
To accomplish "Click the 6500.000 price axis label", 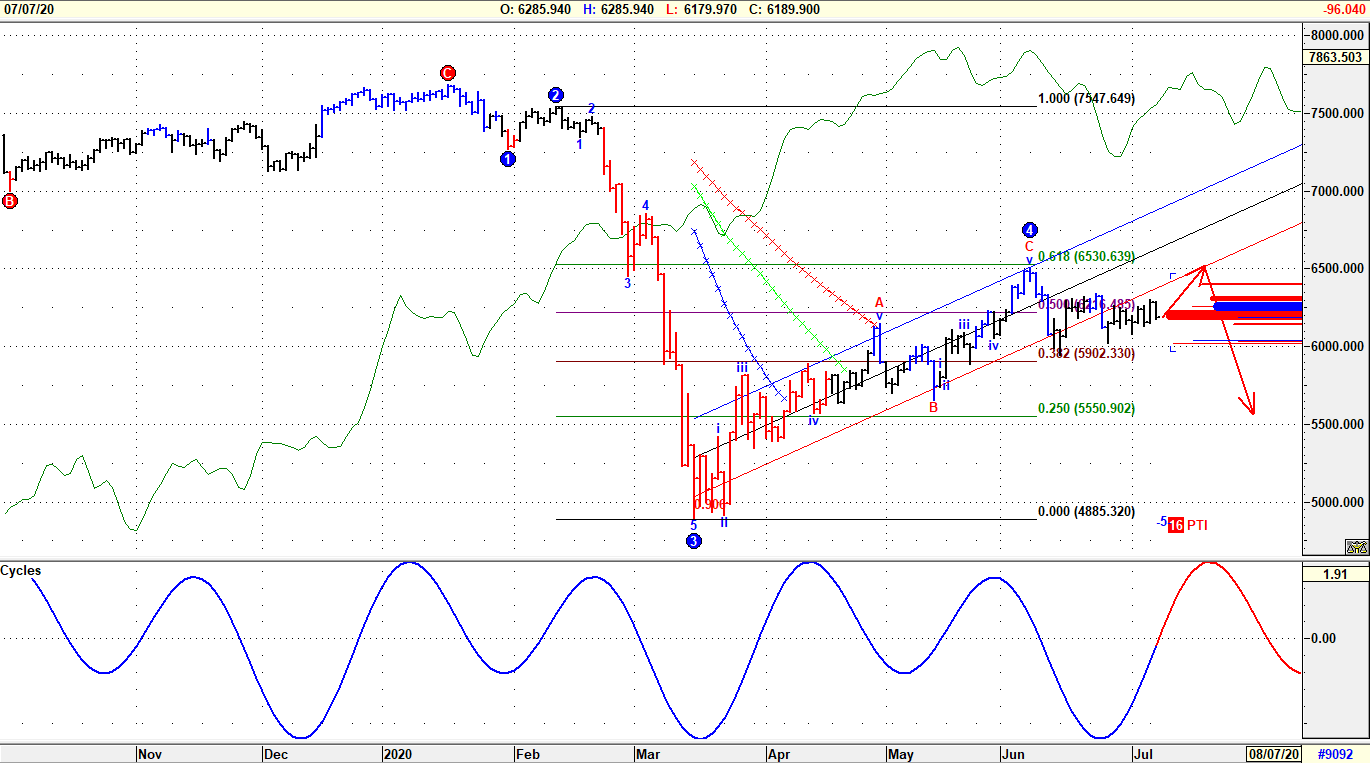I will (1337, 269).
